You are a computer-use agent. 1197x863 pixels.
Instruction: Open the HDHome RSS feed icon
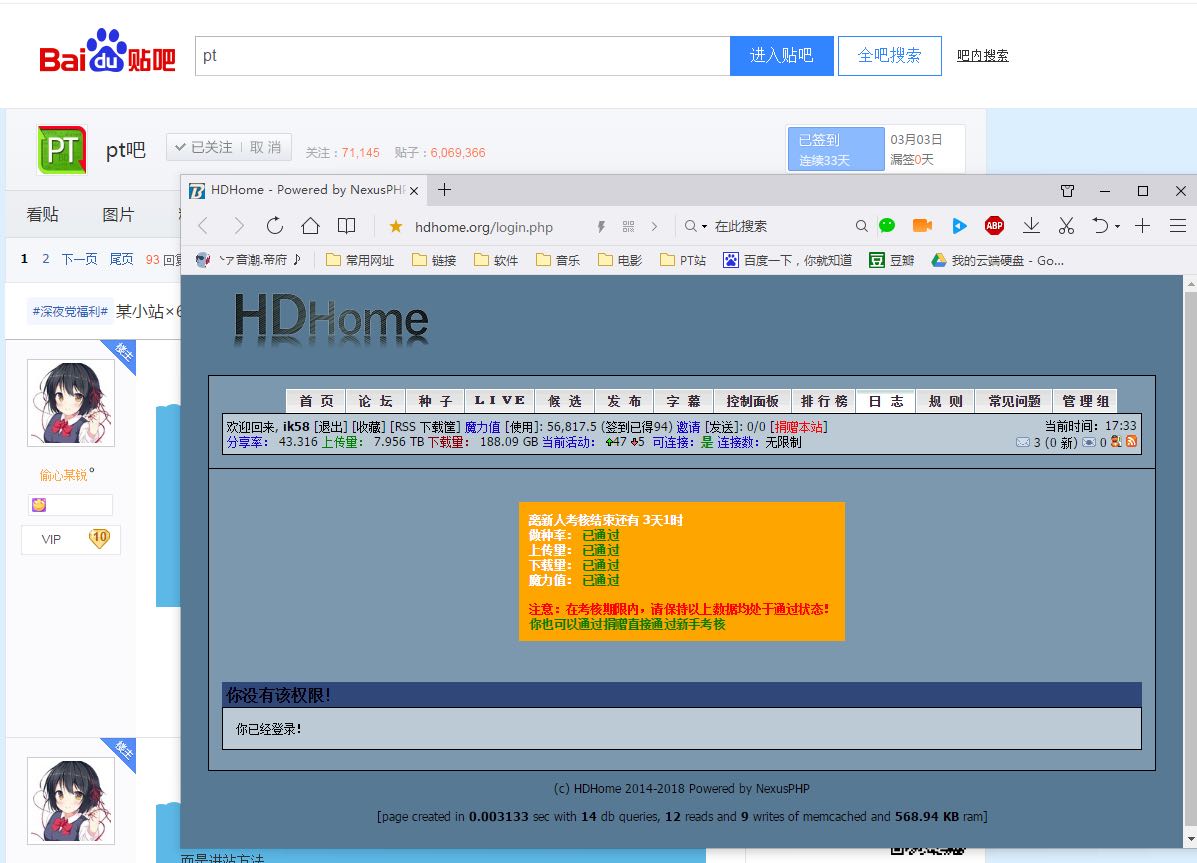pyautogui.click(x=1131, y=441)
